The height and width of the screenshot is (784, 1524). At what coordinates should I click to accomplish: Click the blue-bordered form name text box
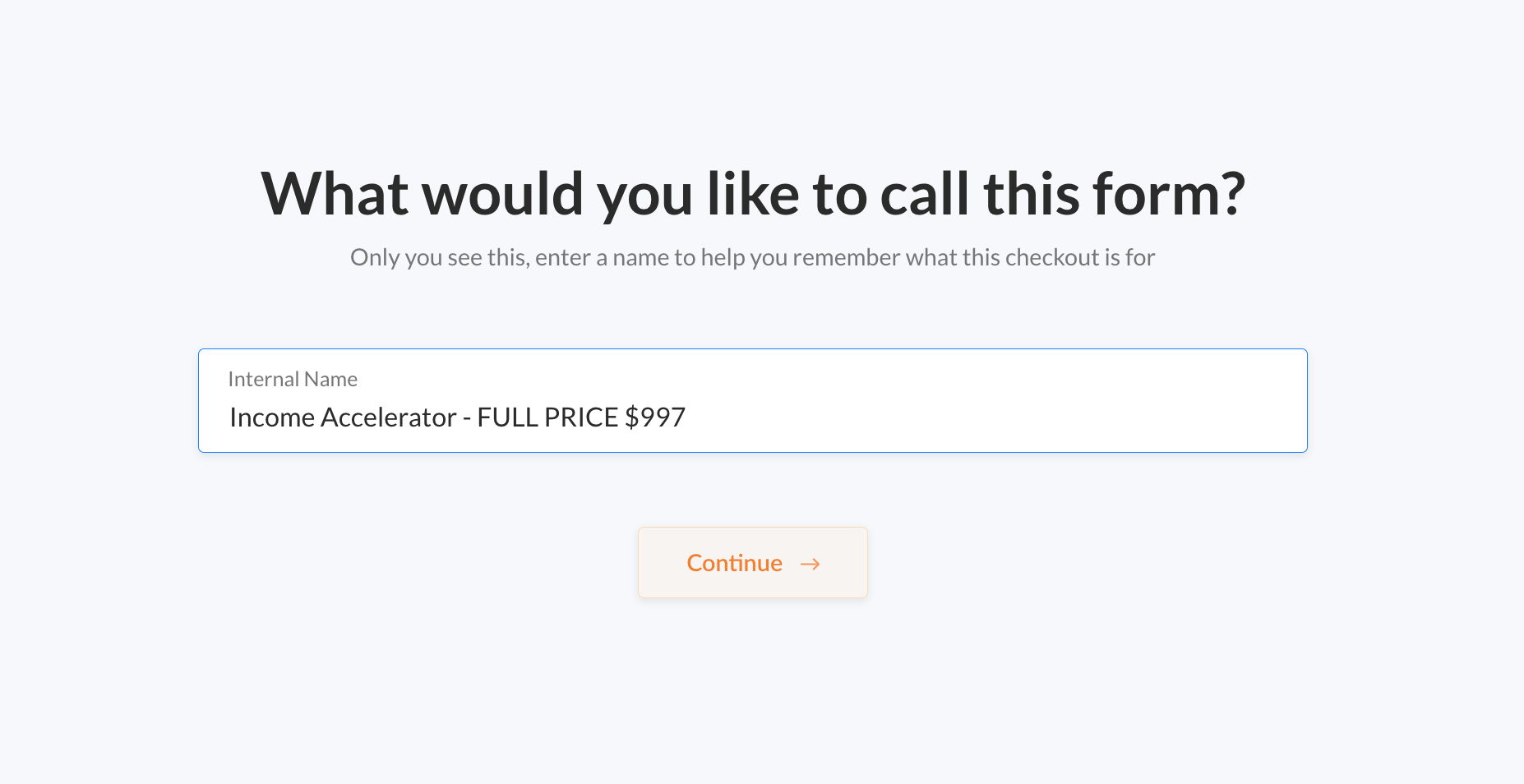(753, 400)
